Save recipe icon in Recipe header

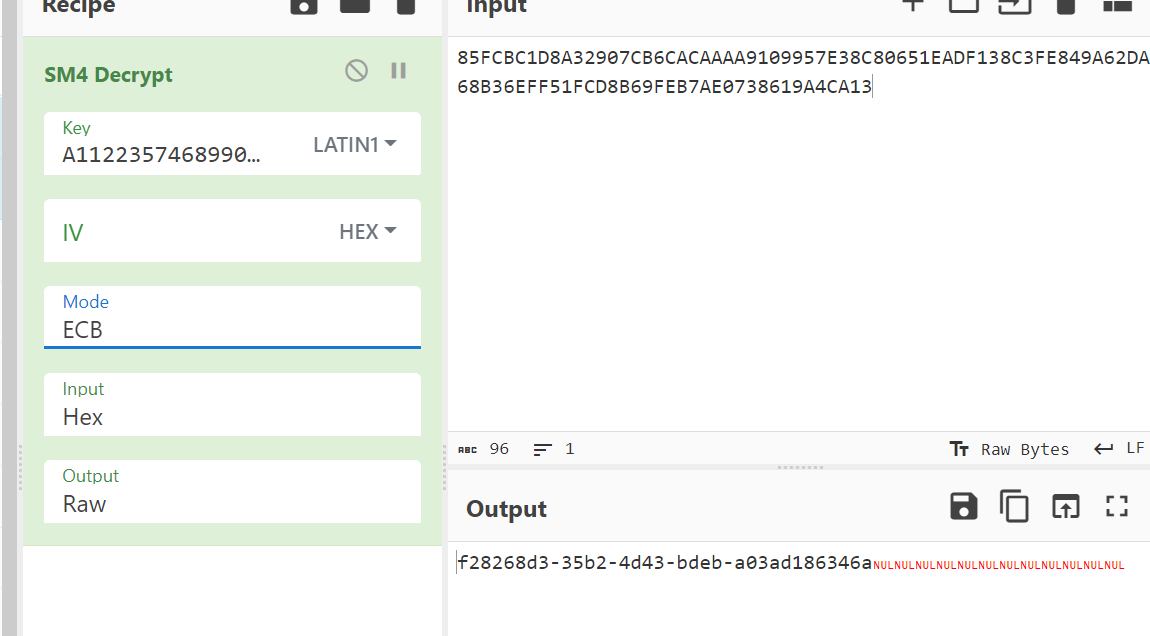tap(304, 7)
